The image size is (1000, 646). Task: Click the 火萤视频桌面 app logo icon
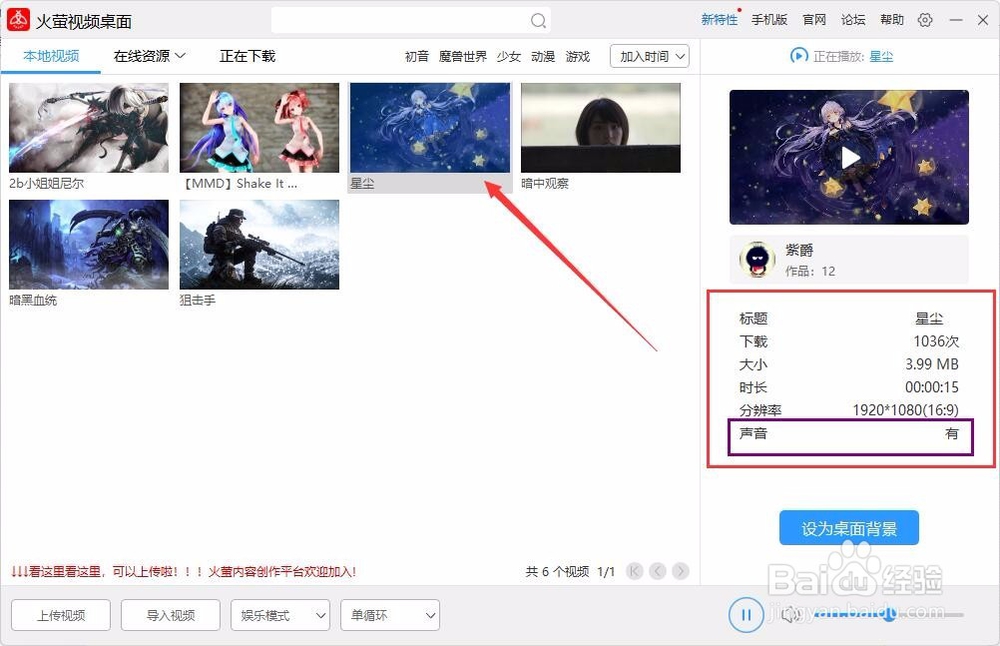coord(18,20)
